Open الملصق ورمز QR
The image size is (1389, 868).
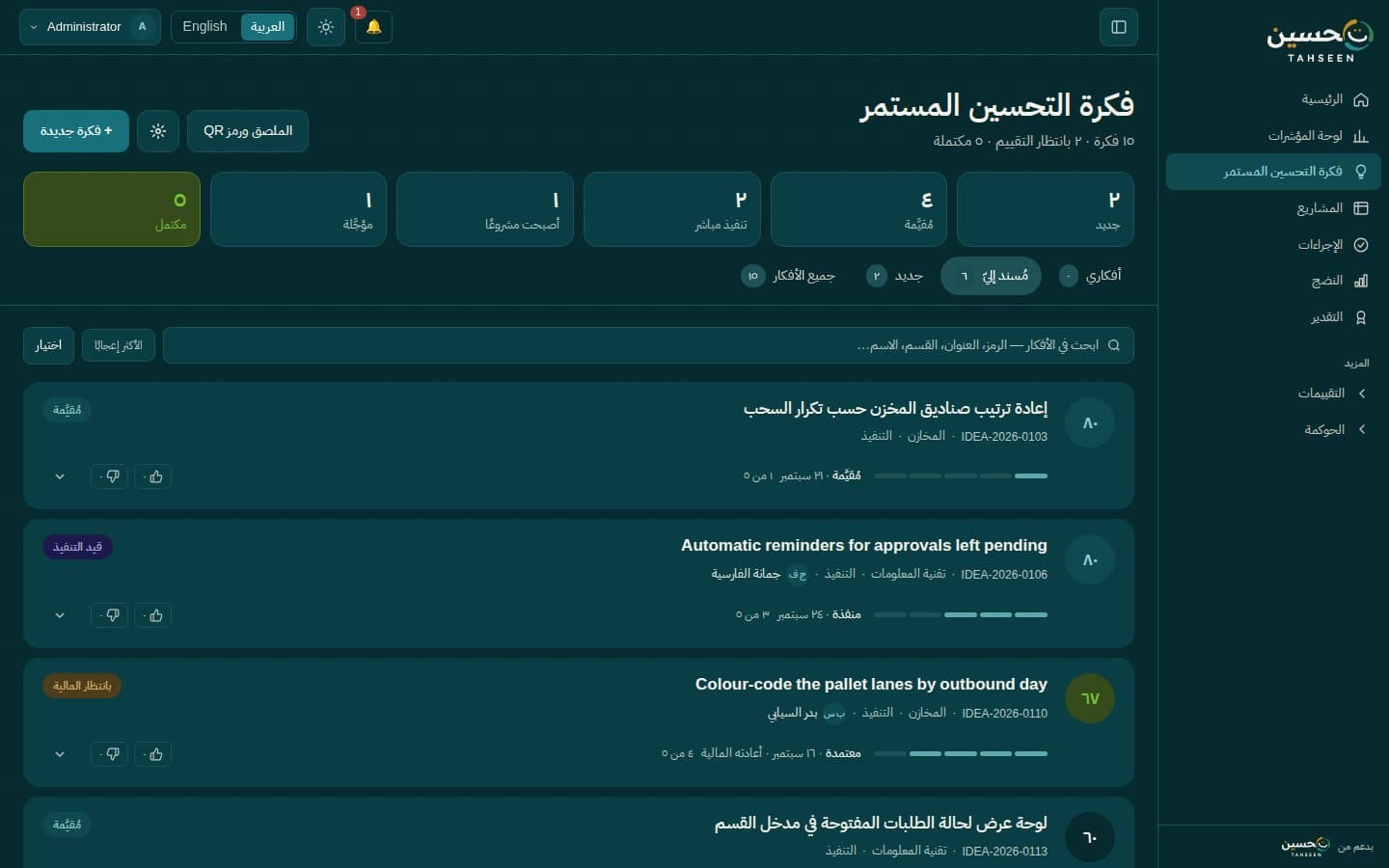pos(248,131)
